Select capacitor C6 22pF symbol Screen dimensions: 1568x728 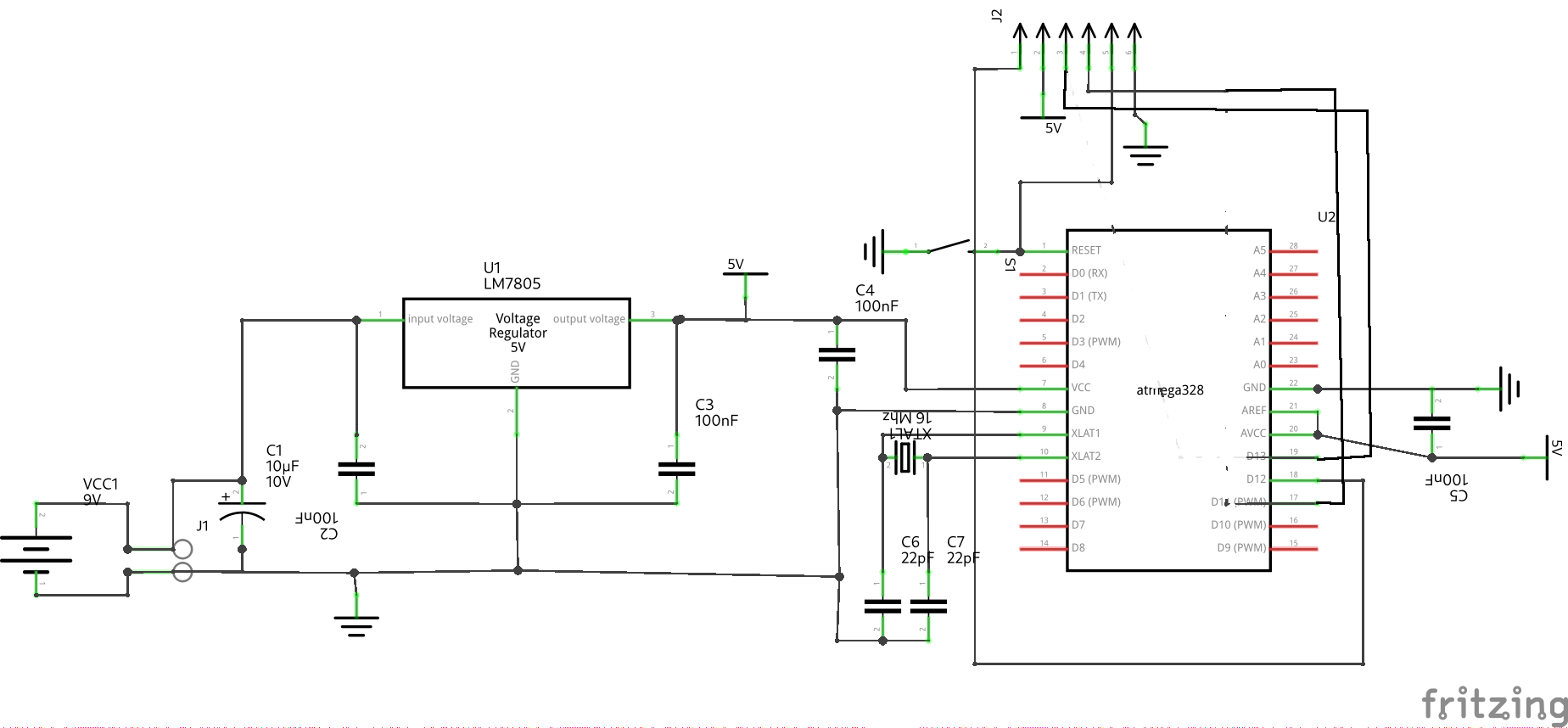[x=882, y=606]
